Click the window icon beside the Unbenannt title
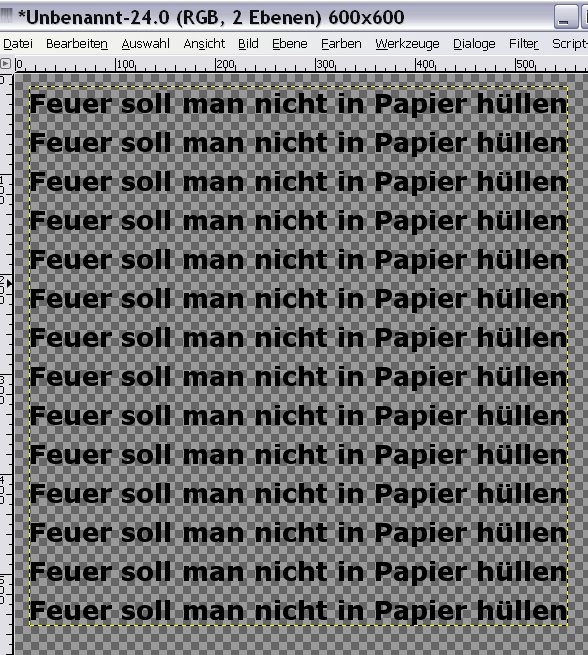This screenshot has height=655, width=588. tap(6, 16)
